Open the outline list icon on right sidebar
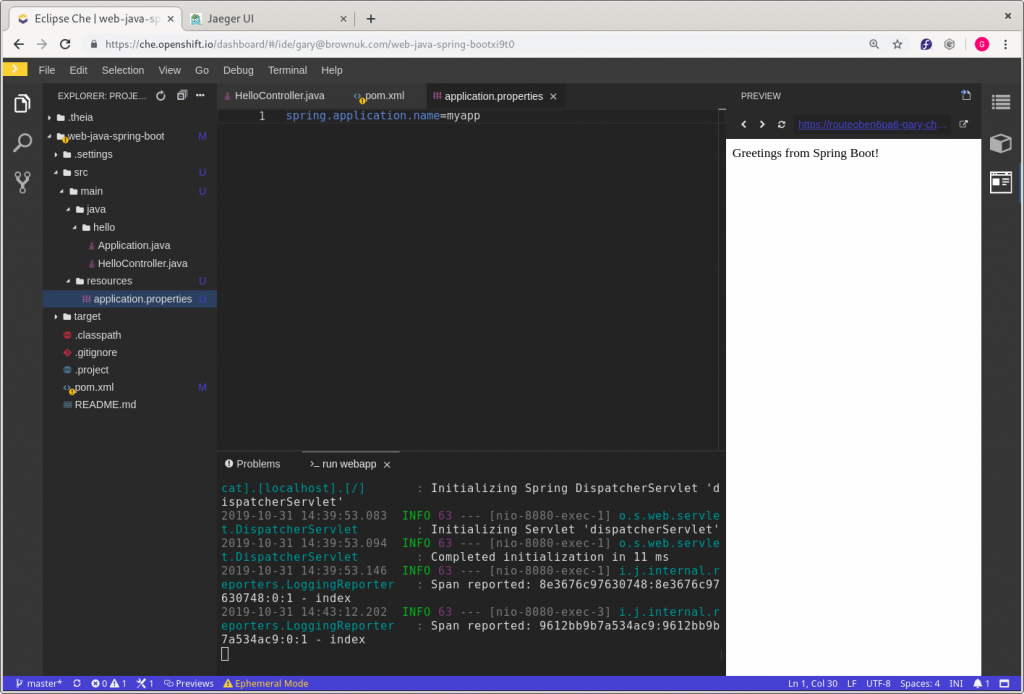Viewport: 1024px width, 694px height. (x=1001, y=102)
